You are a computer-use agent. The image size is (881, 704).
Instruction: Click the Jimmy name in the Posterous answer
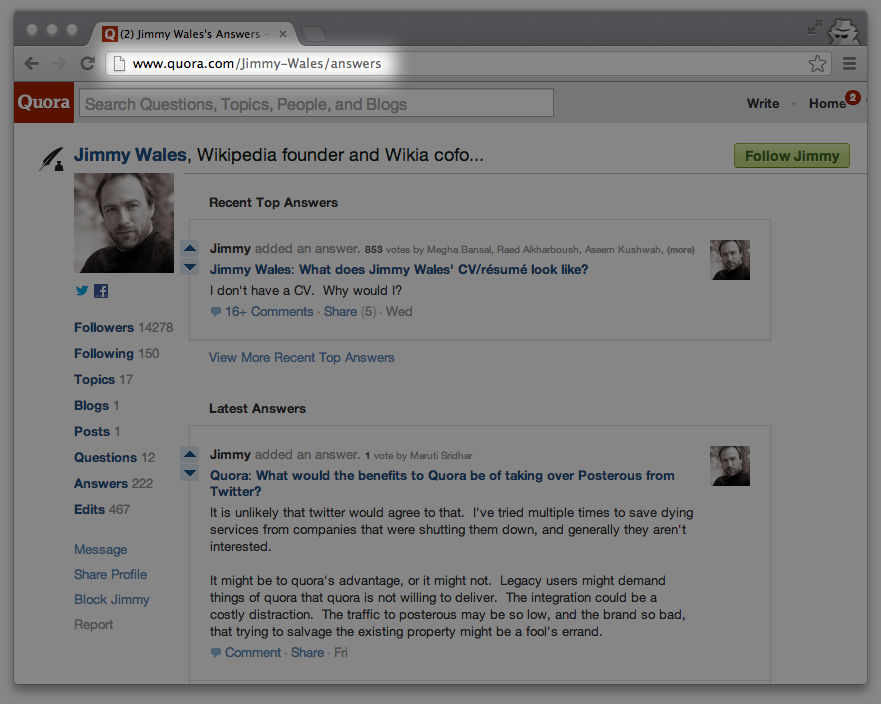[230, 455]
